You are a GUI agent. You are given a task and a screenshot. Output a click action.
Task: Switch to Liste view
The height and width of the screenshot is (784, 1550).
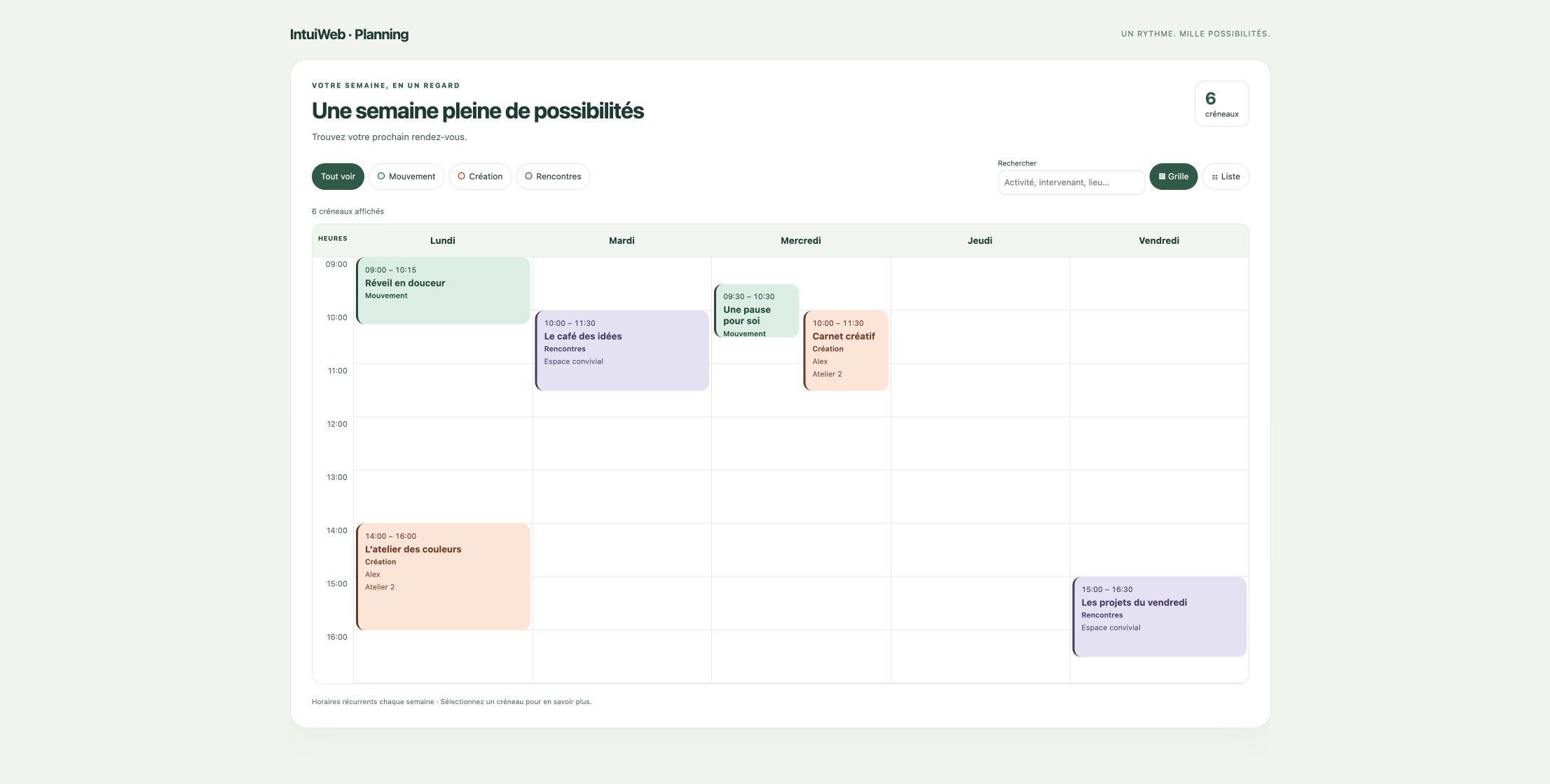pos(1226,177)
